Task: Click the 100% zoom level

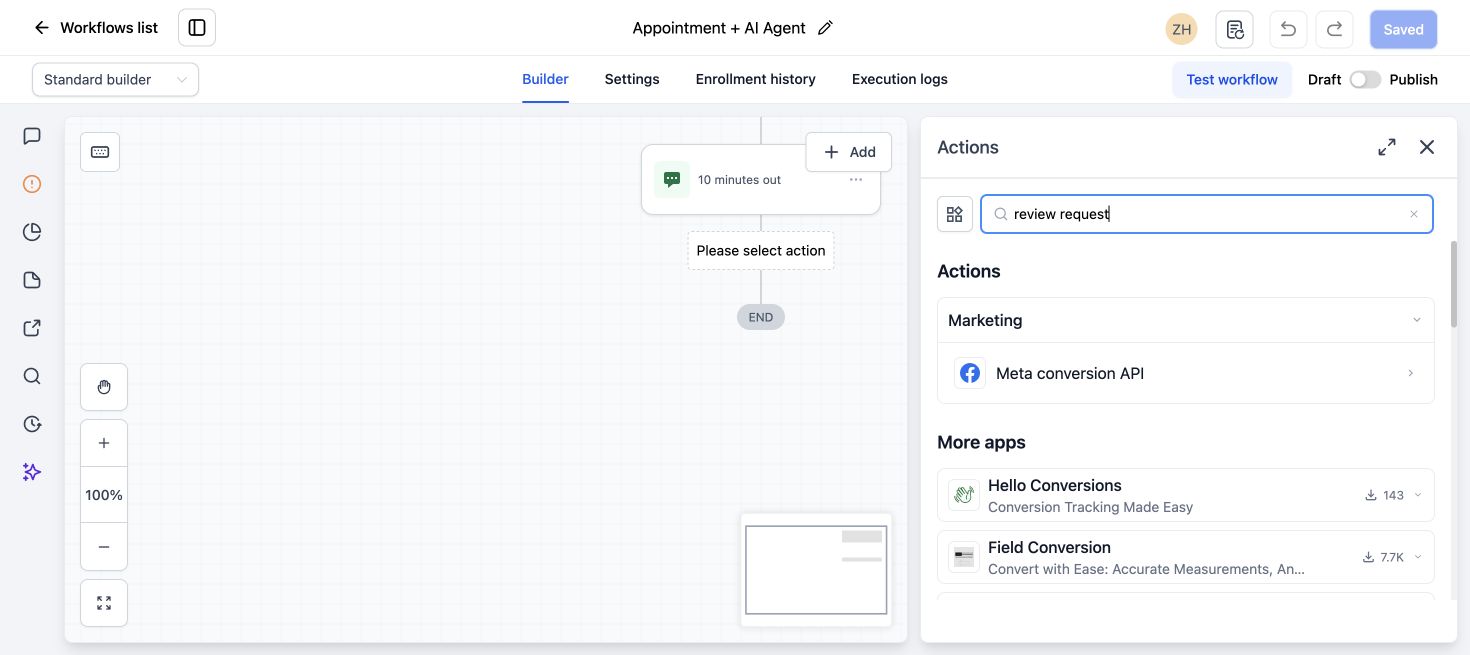Action: point(104,495)
